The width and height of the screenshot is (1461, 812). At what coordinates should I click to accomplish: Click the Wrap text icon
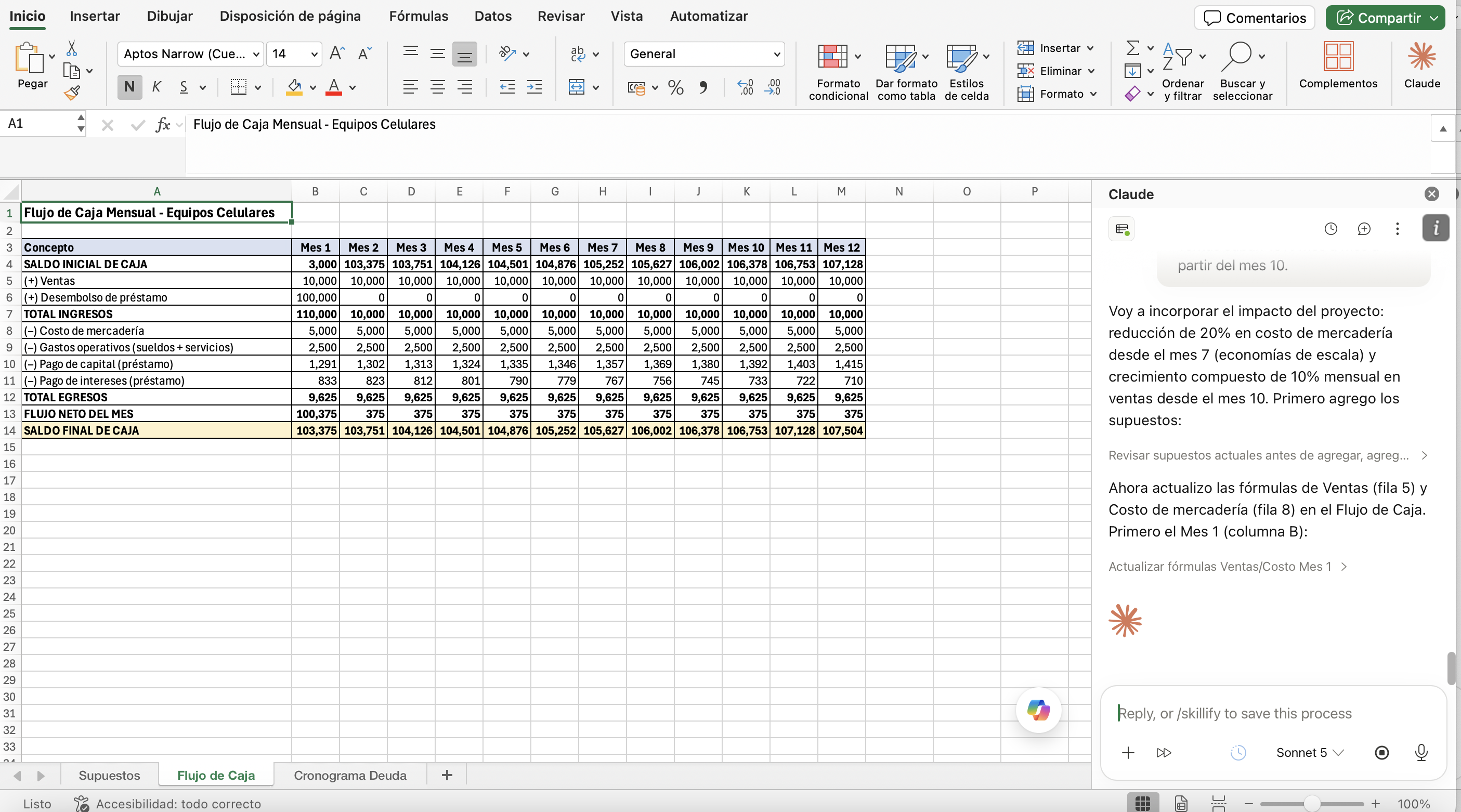578,54
